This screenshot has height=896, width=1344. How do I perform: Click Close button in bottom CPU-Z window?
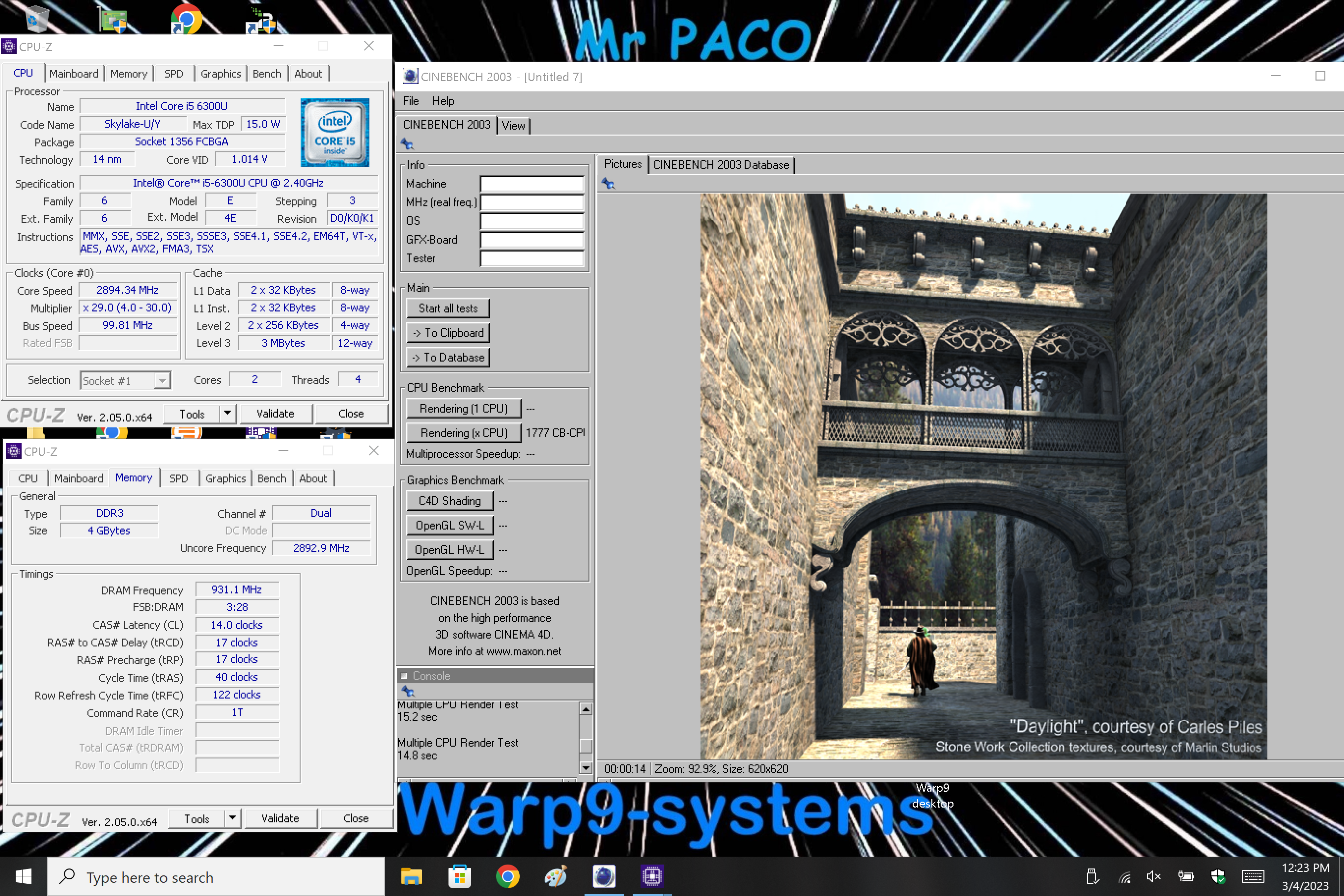(x=356, y=818)
